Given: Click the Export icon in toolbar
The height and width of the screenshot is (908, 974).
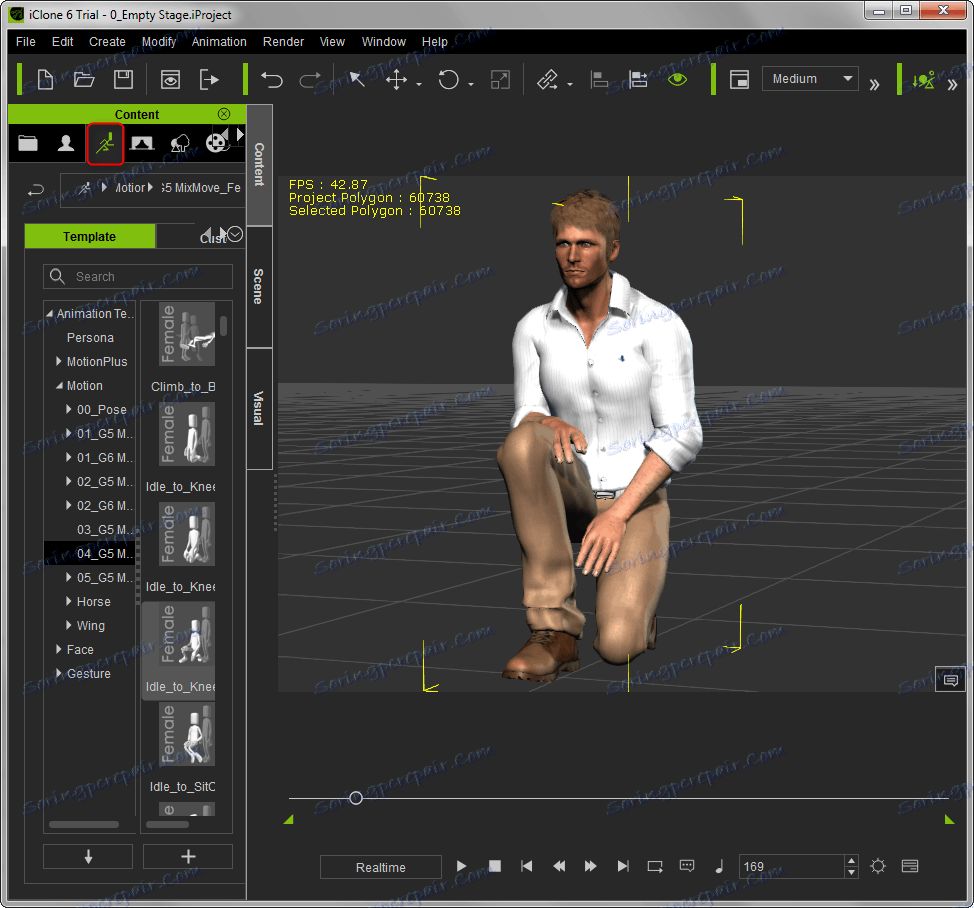Looking at the screenshot, I should (209, 80).
